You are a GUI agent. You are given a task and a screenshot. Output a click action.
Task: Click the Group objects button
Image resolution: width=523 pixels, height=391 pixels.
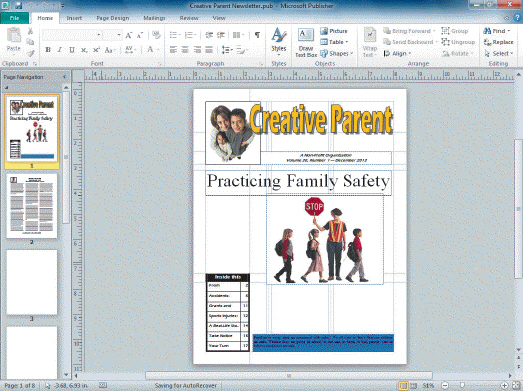(x=455, y=31)
